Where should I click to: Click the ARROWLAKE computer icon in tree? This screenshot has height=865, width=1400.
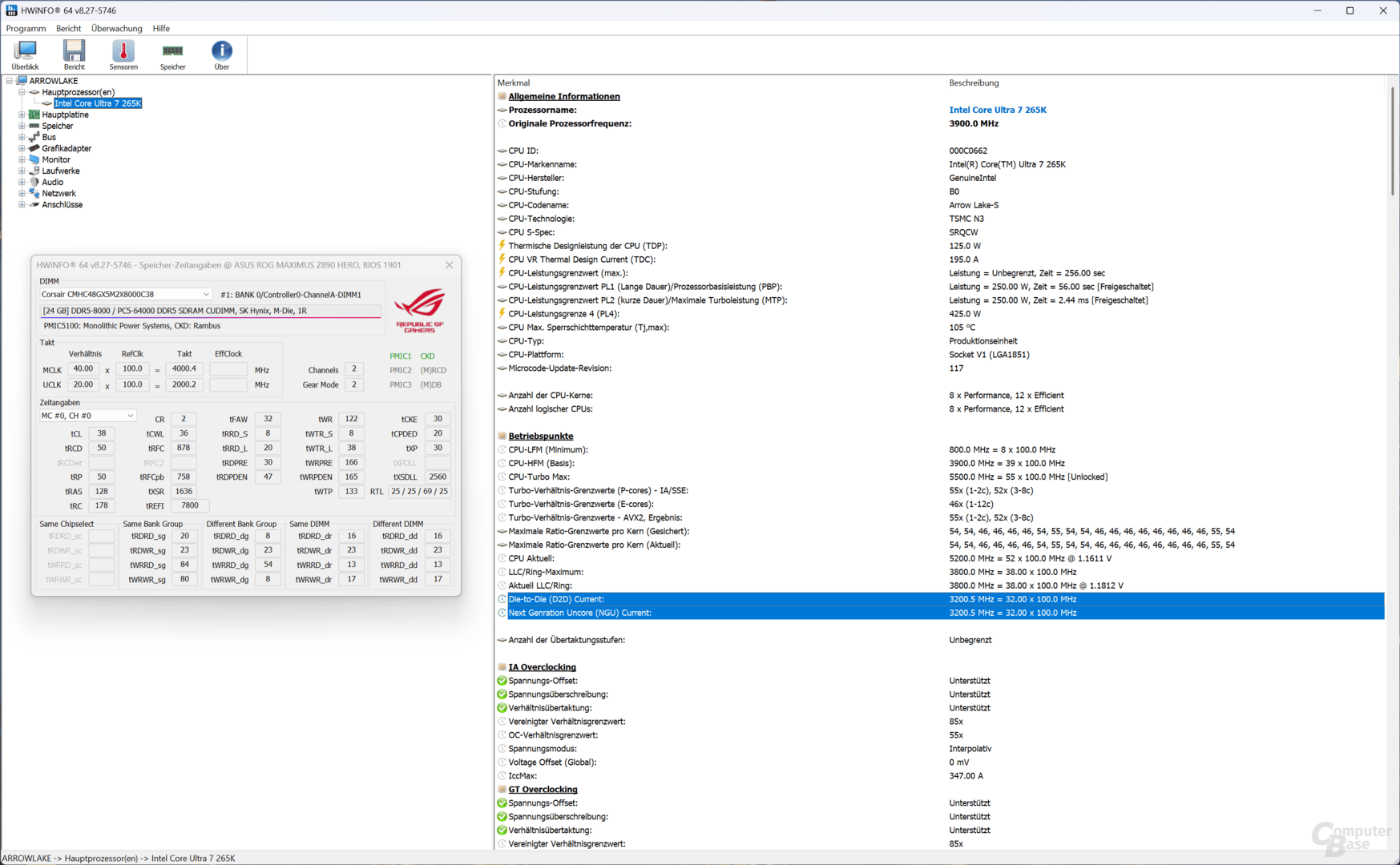coord(22,81)
